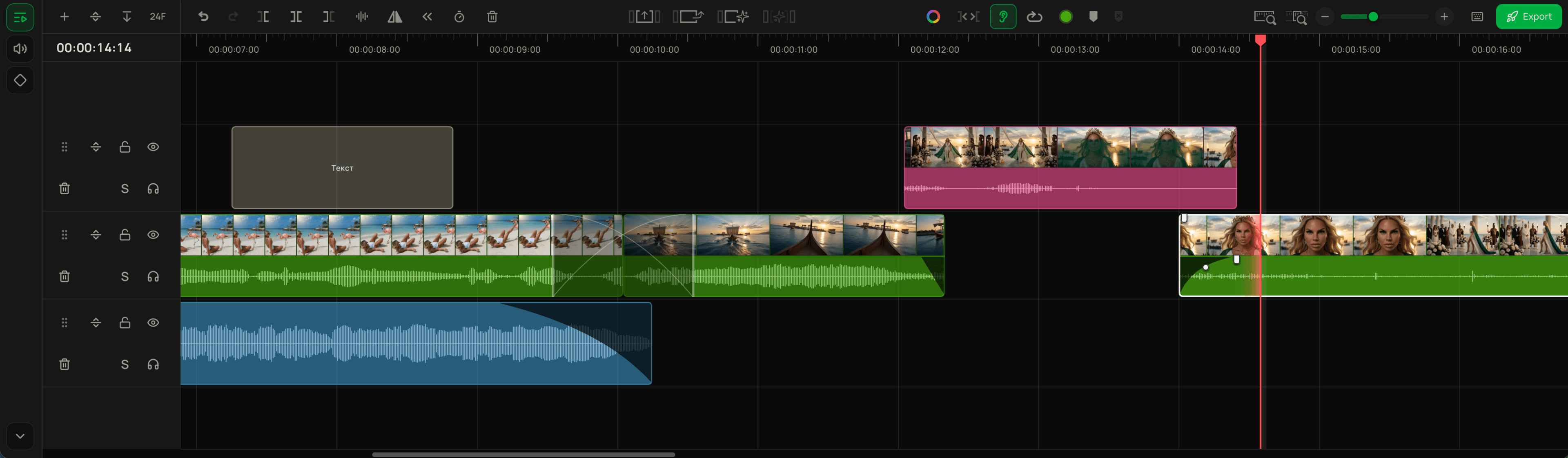Split the clip at the playhead
This screenshot has height=458, width=1568.
[296, 17]
